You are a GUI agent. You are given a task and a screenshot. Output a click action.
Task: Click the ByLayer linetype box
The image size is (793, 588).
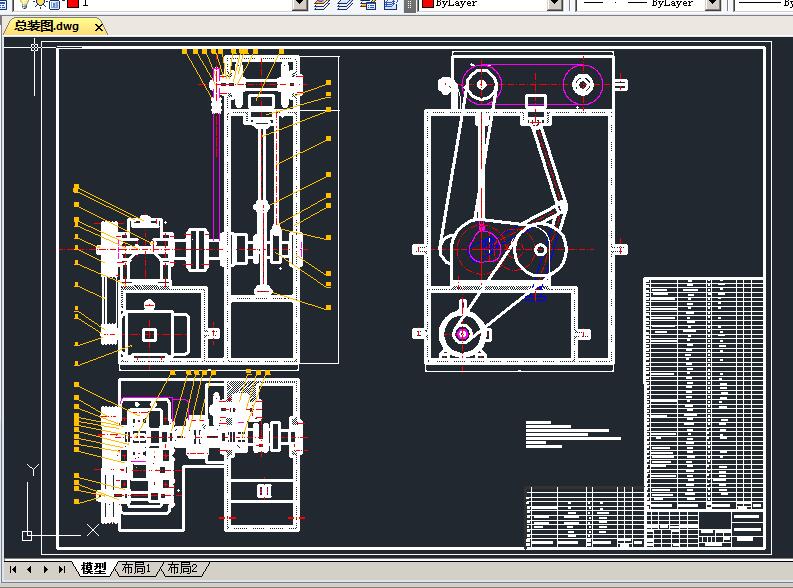pyautogui.click(x=642, y=4)
